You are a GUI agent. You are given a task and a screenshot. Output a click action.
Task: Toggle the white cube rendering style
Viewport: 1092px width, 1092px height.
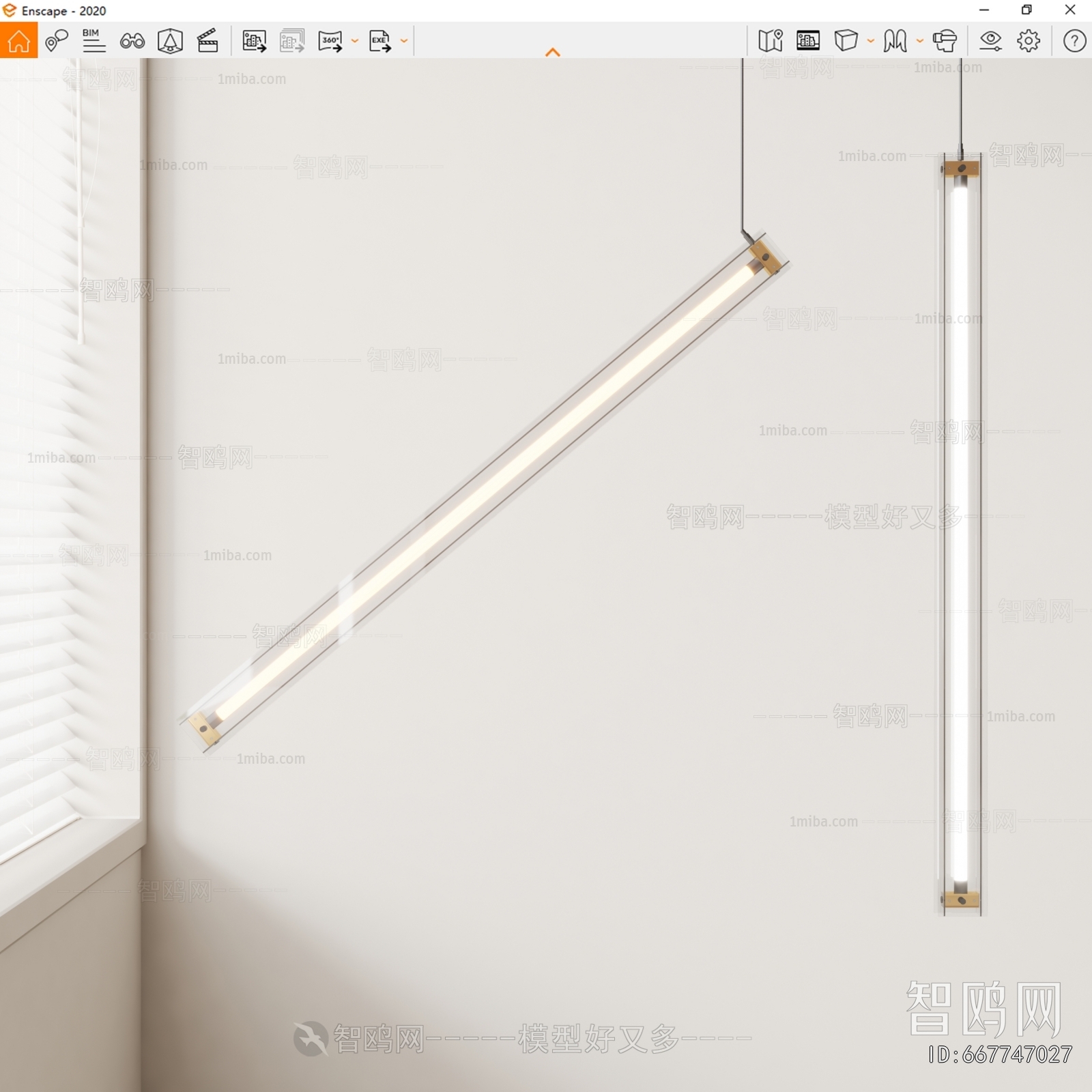[846, 41]
